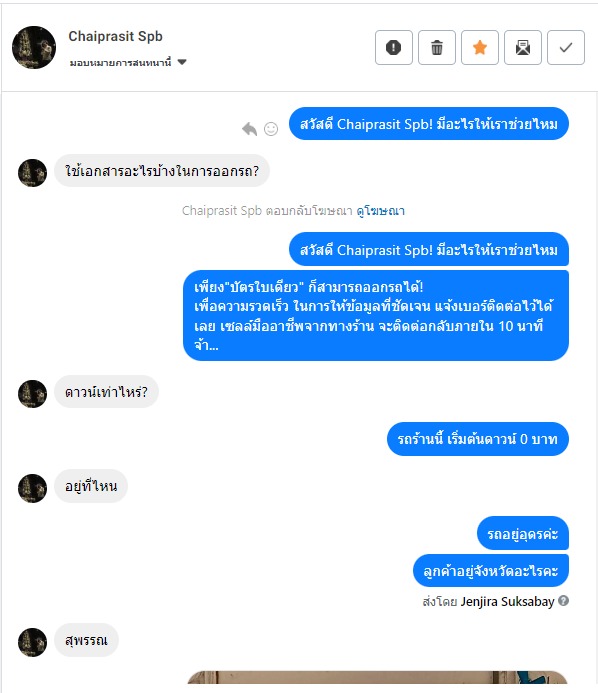The image size is (598, 693).
Task: Select the มอบหมายการสนทนานี้ assignment label
Action: click(x=120, y=62)
